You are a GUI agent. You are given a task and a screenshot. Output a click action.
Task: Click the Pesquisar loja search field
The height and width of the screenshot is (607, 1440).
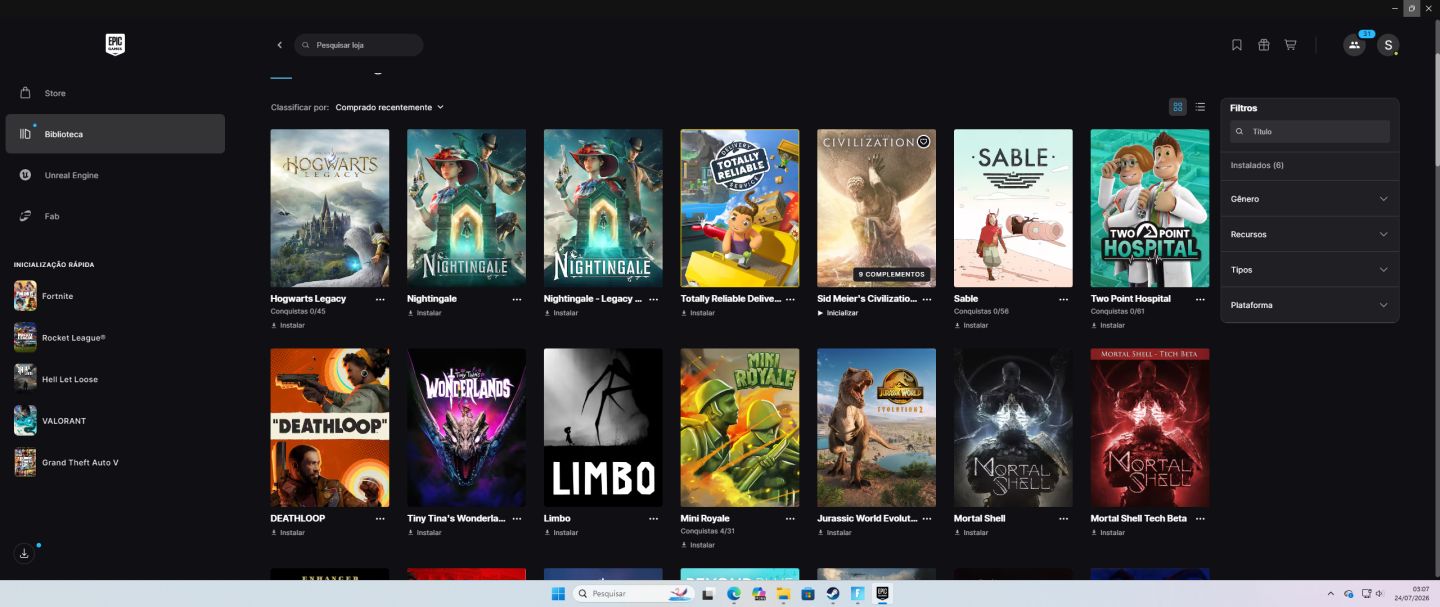click(x=359, y=45)
